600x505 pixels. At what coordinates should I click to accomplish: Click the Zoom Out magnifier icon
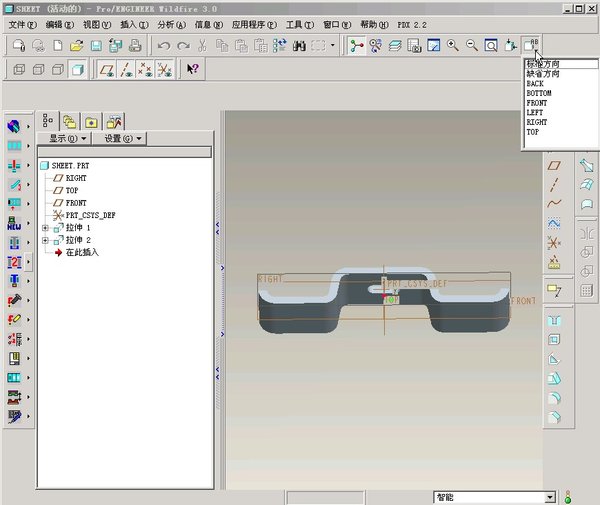(x=471, y=46)
